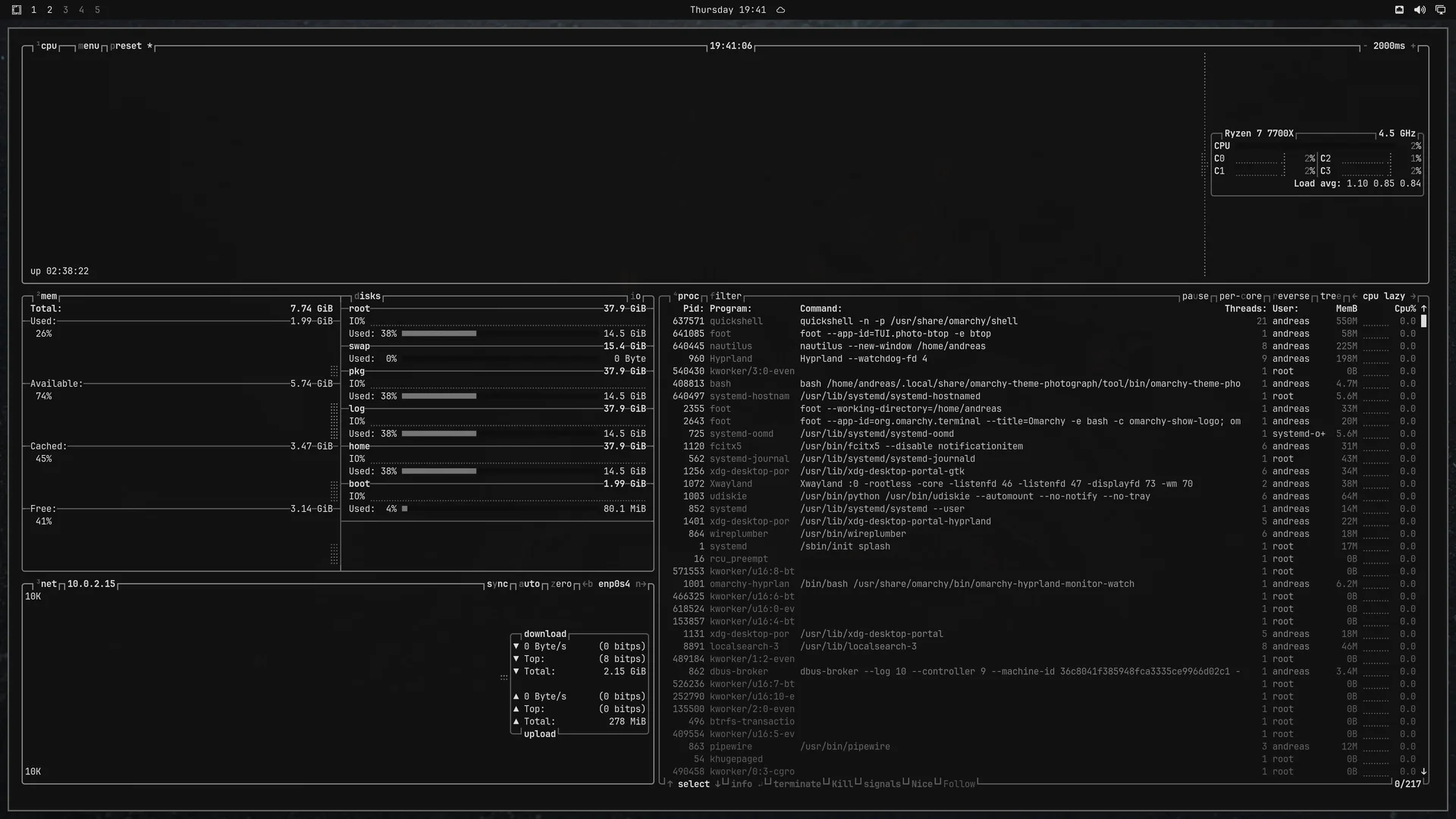Switch to workspace 2

click(x=49, y=10)
